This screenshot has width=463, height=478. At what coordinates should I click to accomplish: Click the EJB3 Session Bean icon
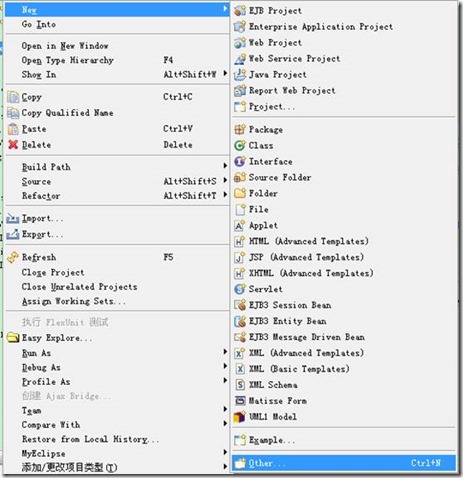pyautogui.click(x=240, y=305)
